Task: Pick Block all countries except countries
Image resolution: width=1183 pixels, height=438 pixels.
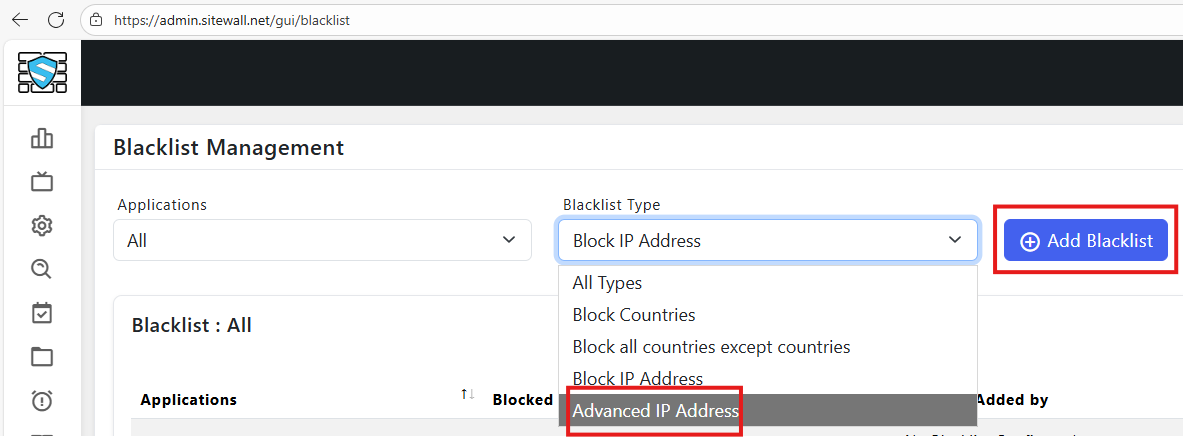Action: coord(711,347)
